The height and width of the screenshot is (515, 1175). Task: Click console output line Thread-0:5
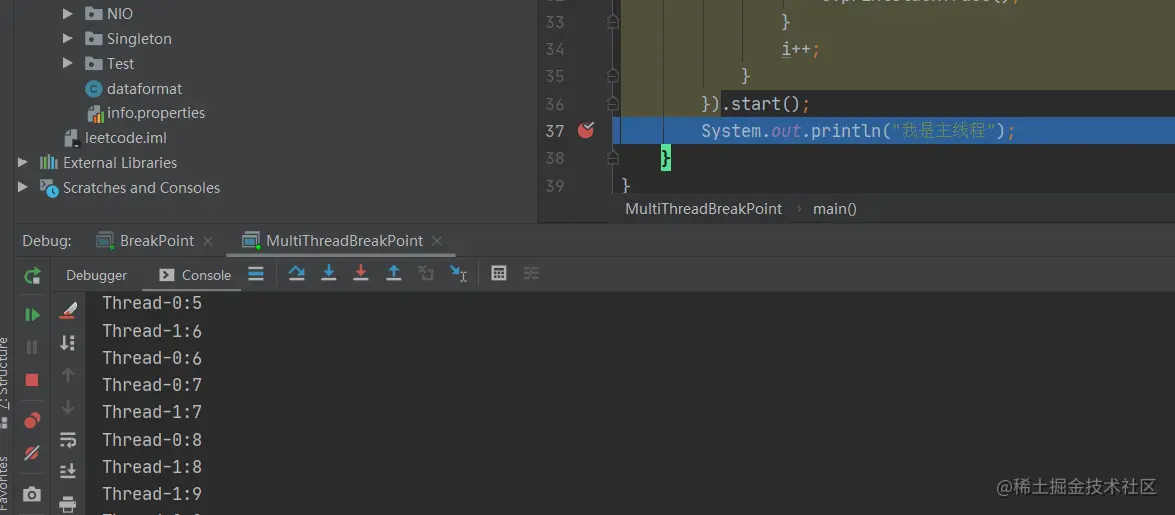pos(152,303)
